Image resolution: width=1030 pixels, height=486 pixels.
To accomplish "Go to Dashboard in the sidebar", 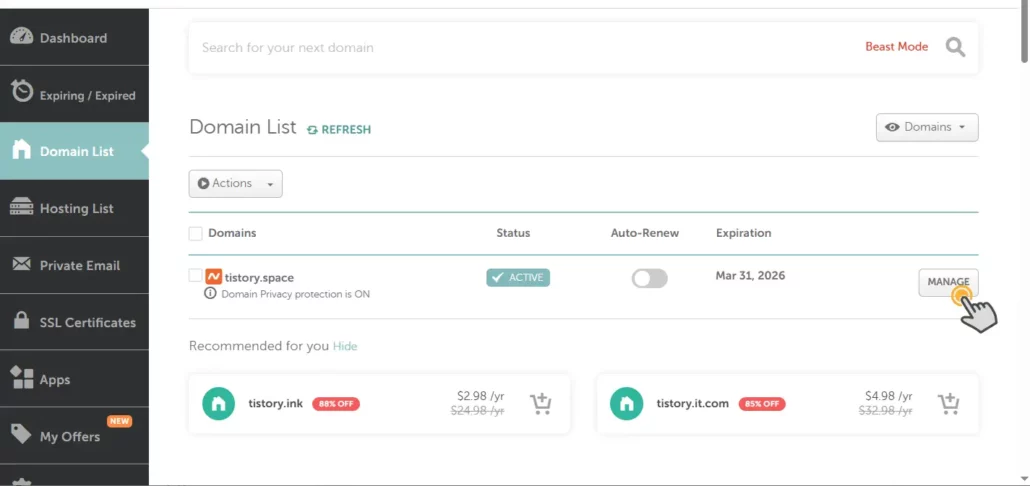I will (74, 38).
